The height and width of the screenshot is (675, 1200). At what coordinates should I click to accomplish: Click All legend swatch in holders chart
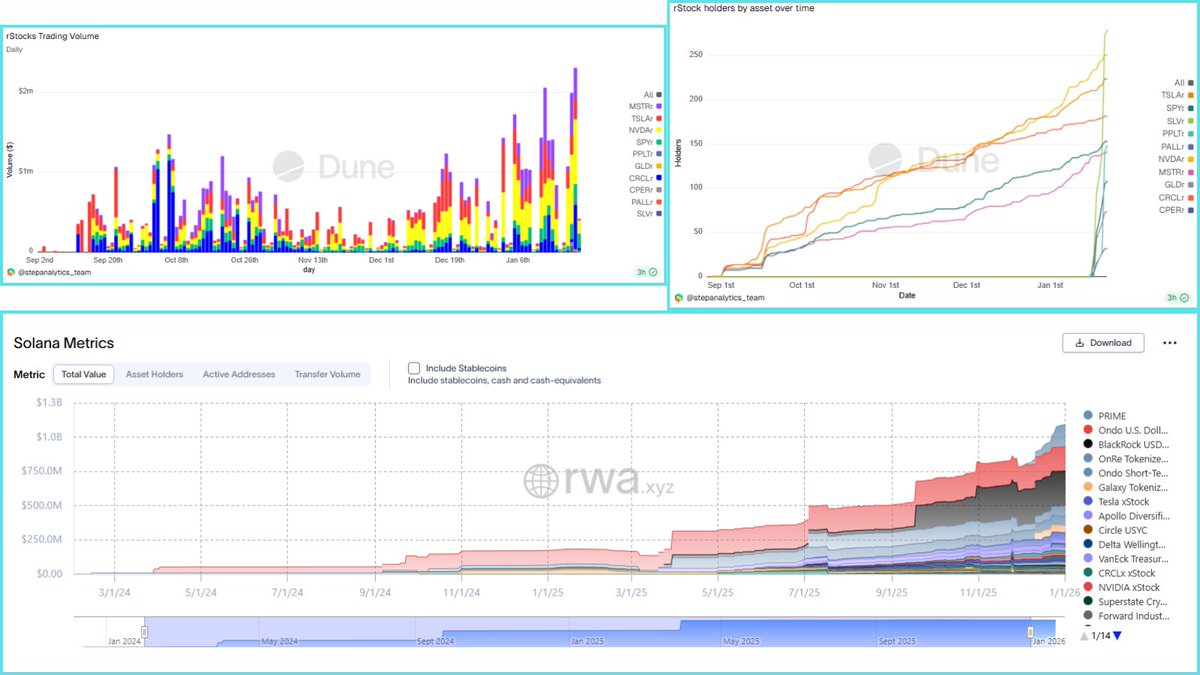point(1192,83)
